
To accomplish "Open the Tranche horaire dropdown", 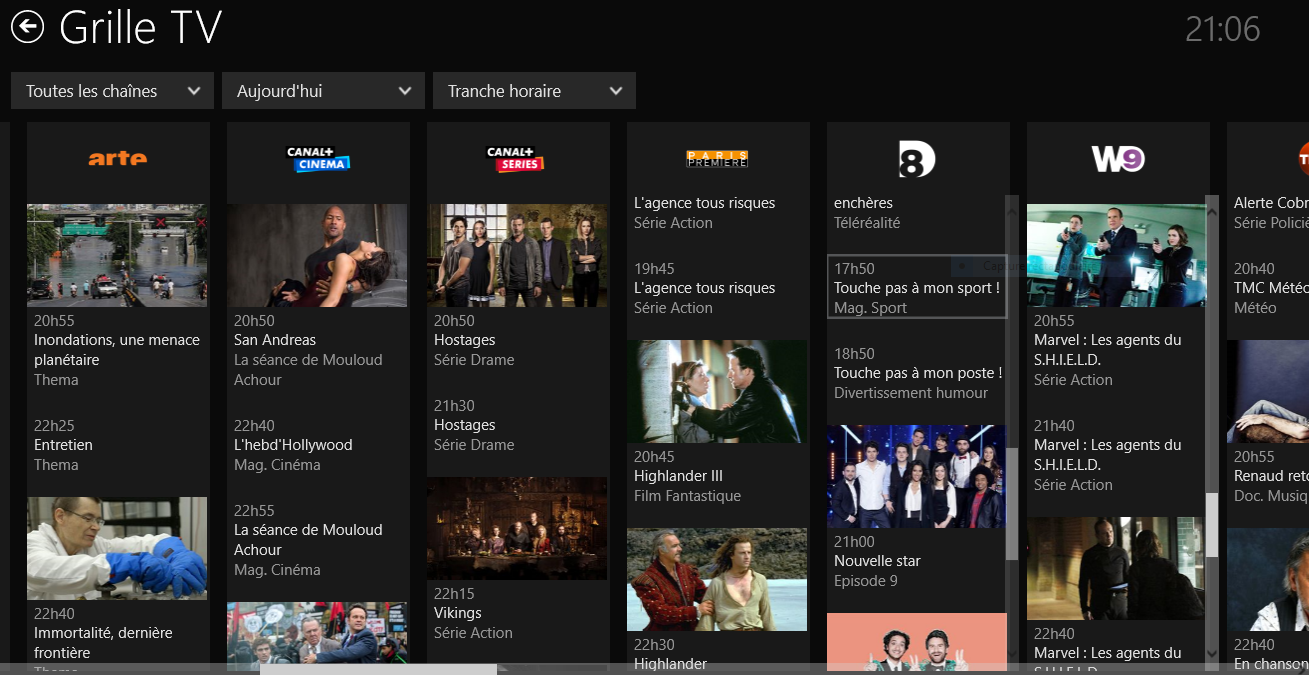I will 534,91.
